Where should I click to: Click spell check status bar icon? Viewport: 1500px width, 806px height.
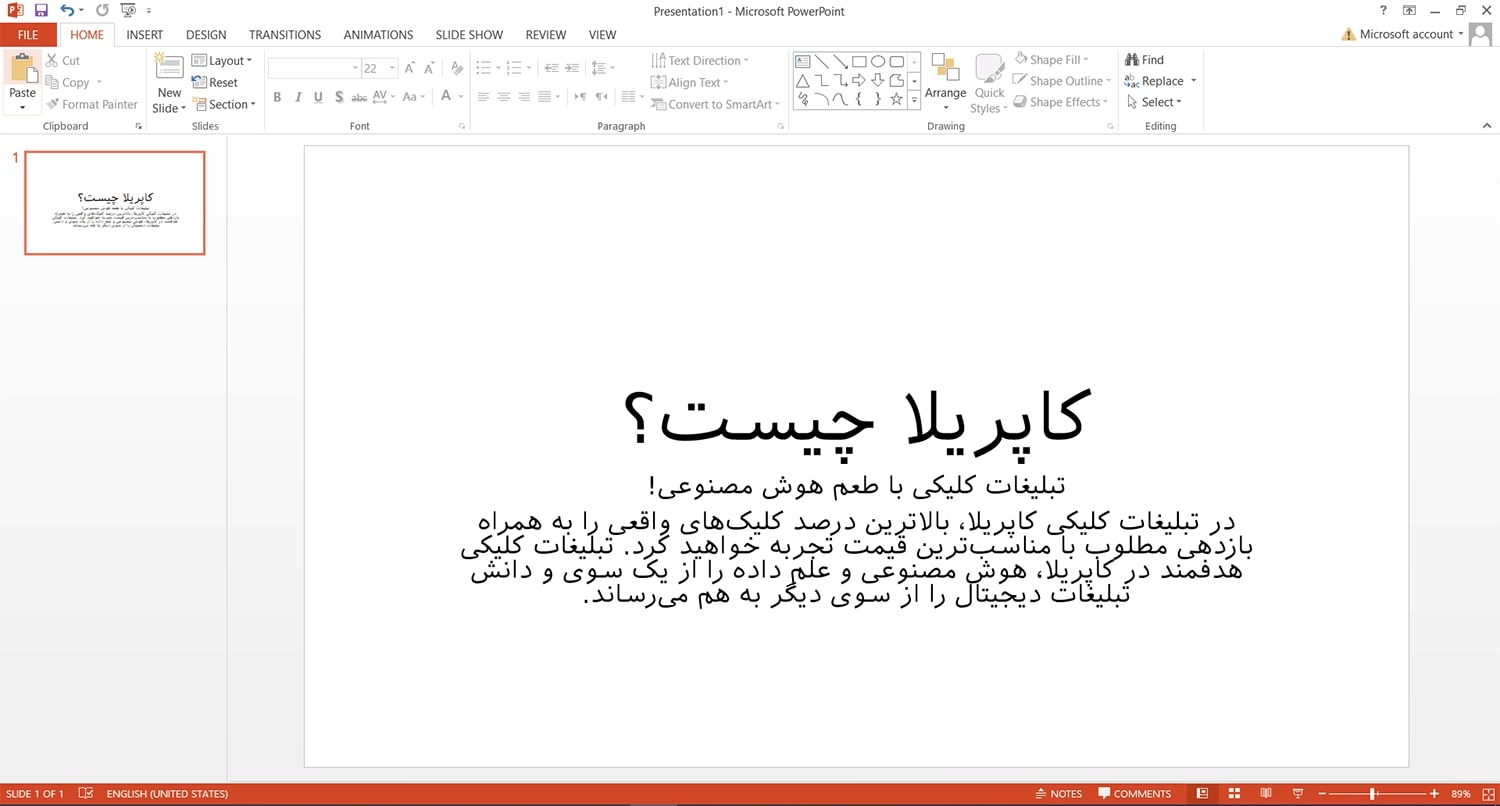coord(86,794)
